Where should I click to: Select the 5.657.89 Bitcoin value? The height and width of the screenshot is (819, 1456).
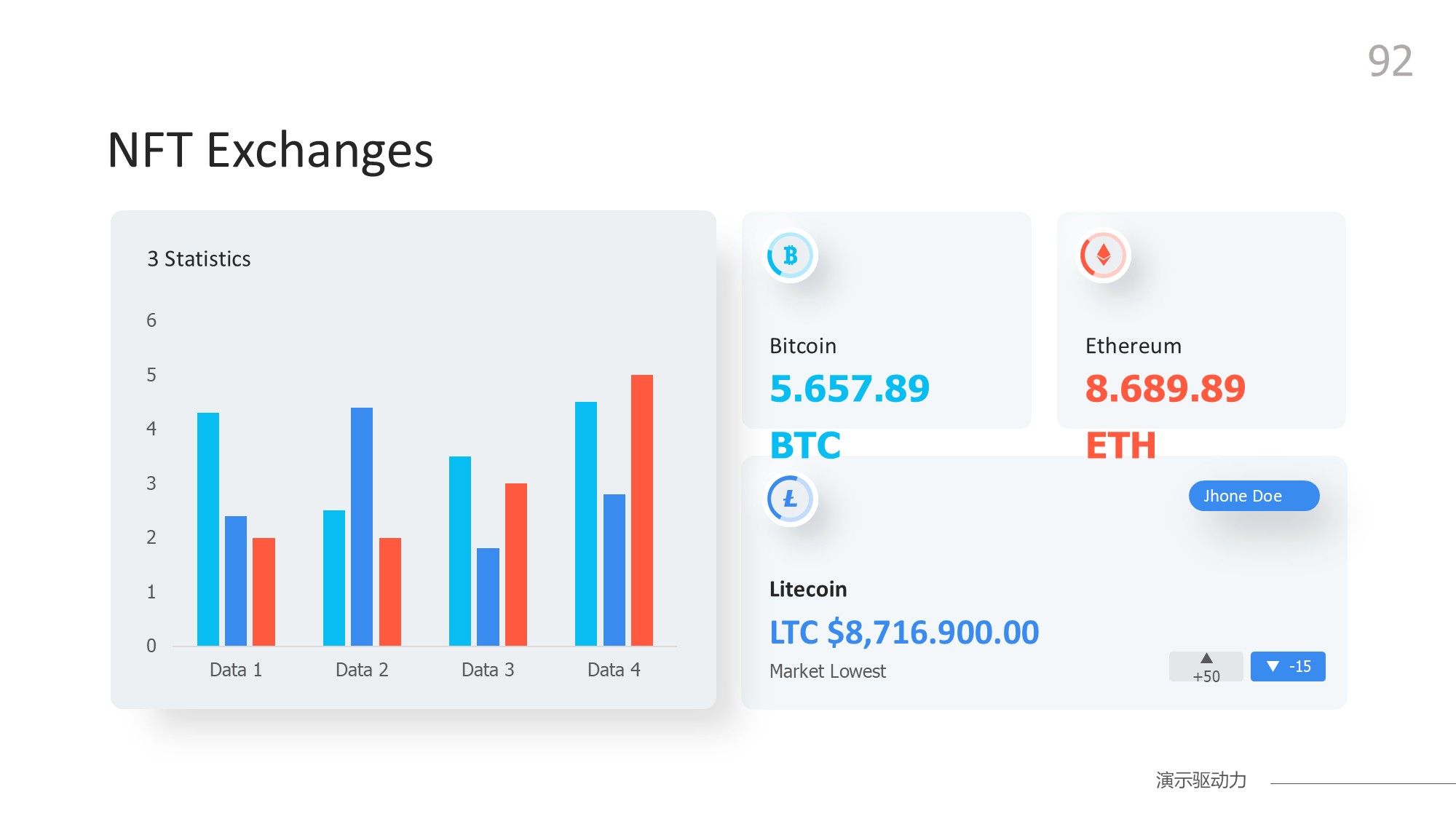click(850, 388)
